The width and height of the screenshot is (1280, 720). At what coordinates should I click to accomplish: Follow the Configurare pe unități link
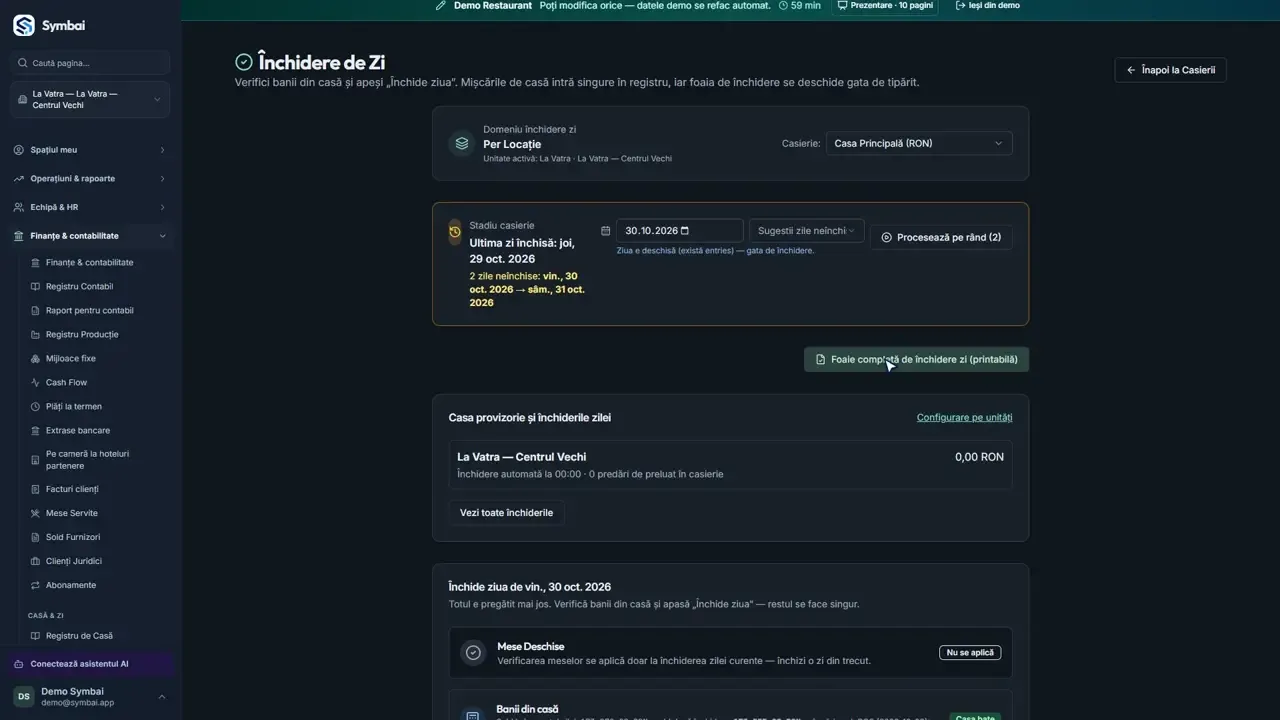pyautogui.click(x=964, y=418)
